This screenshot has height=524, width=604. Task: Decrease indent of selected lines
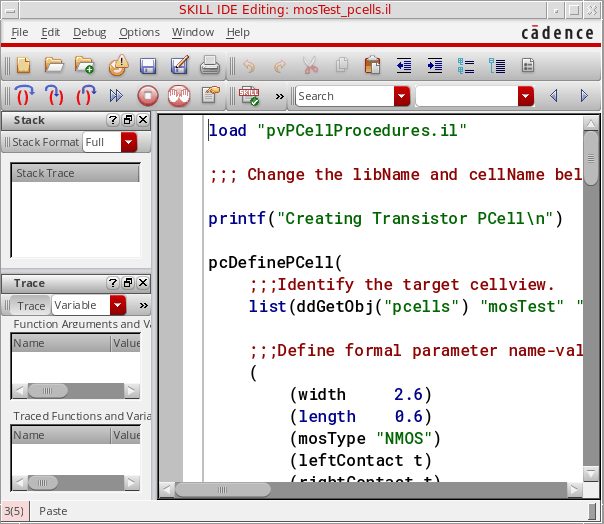pos(404,66)
